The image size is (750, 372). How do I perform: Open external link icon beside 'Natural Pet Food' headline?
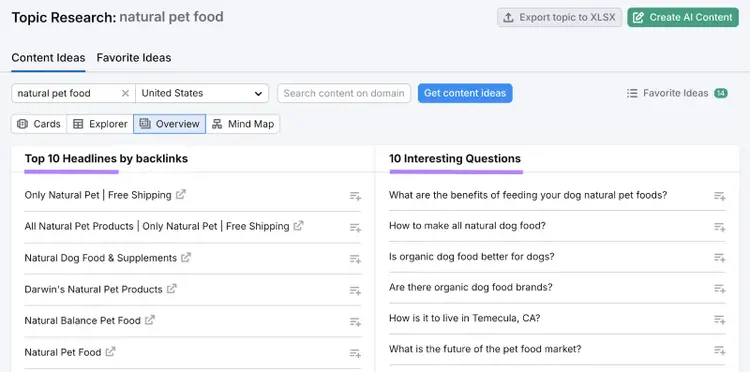pos(110,352)
